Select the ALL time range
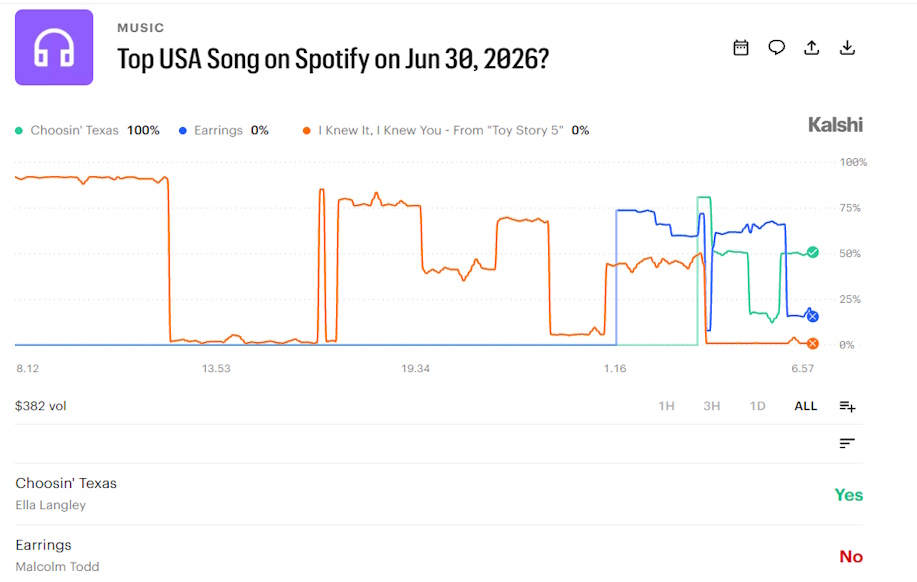The width and height of the screenshot is (917, 582). pyautogui.click(x=805, y=406)
